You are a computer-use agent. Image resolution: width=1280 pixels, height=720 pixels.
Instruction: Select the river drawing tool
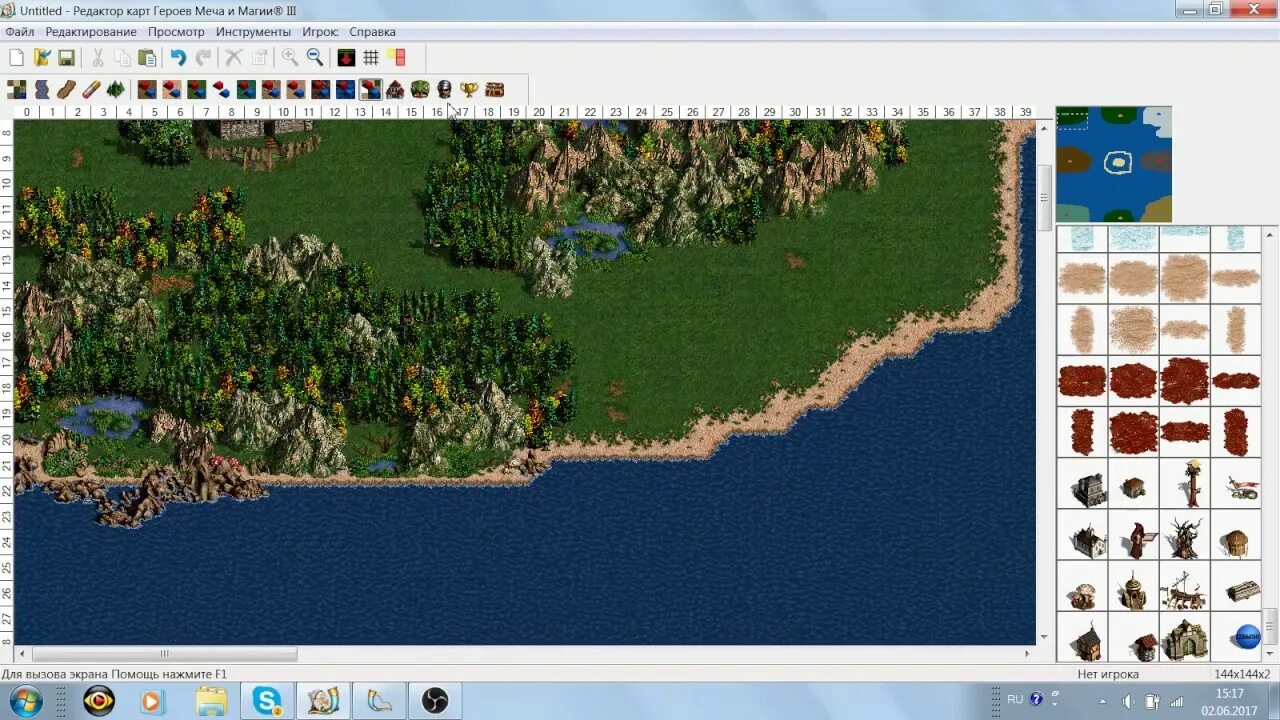tap(41, 89)
